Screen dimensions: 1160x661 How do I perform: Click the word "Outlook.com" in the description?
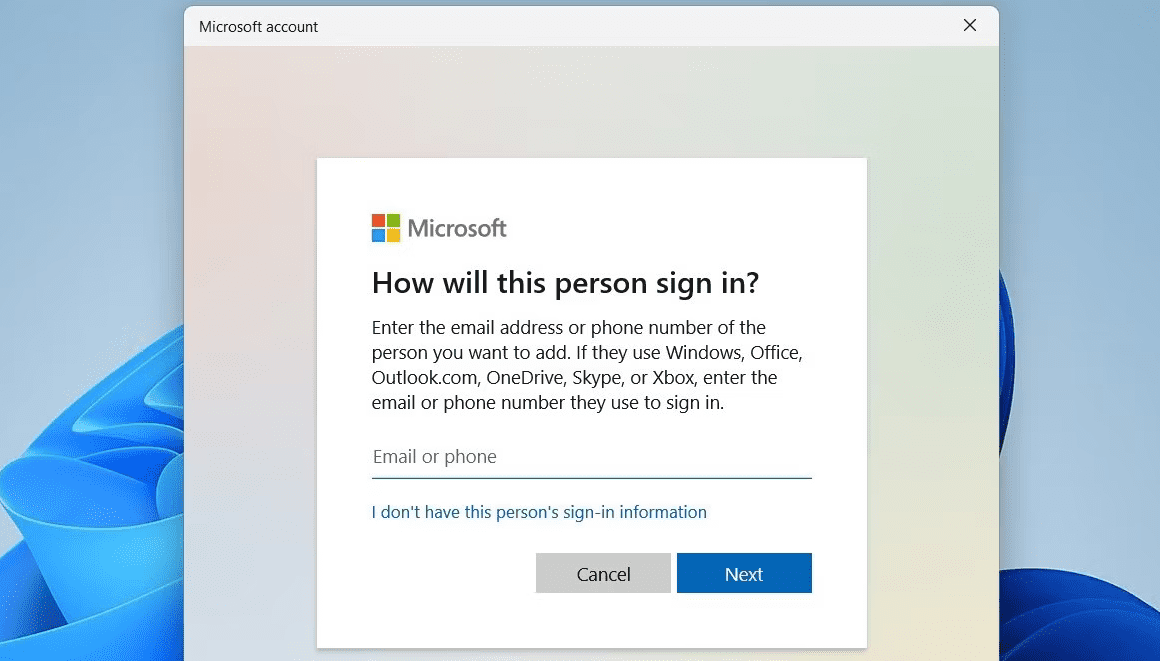pos(425,378)
